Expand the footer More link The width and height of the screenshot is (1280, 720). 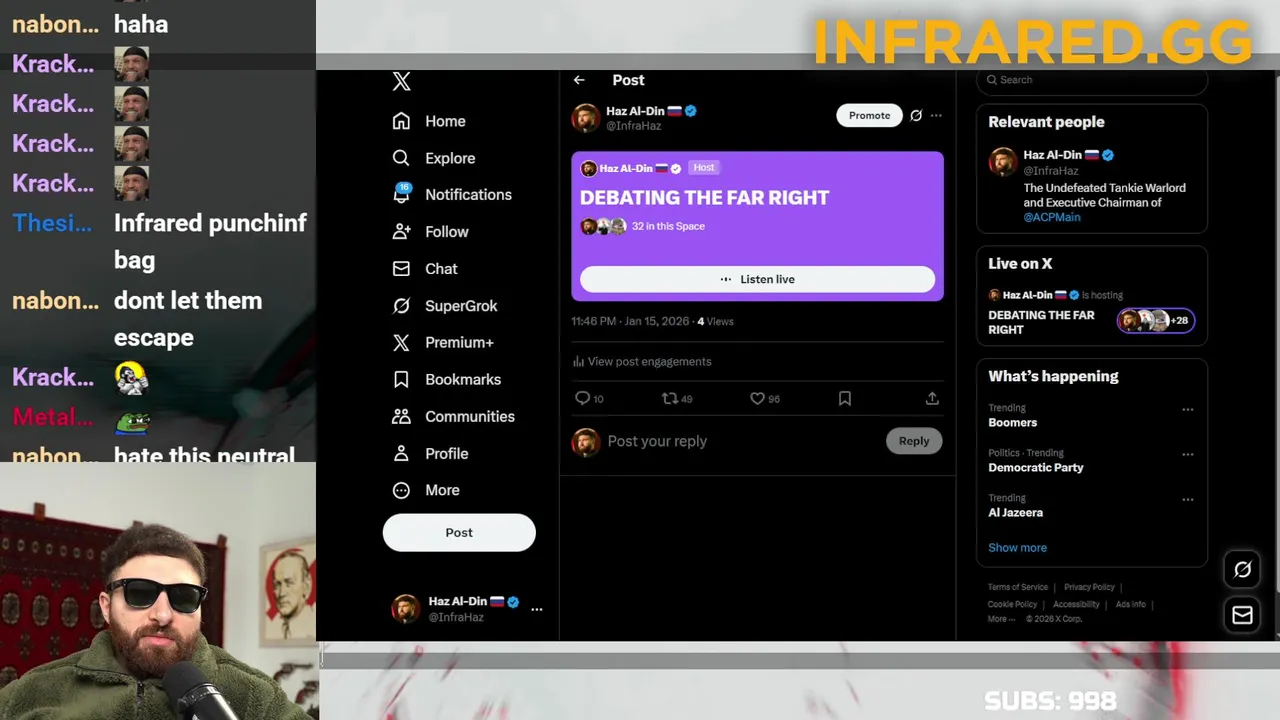1001,620
